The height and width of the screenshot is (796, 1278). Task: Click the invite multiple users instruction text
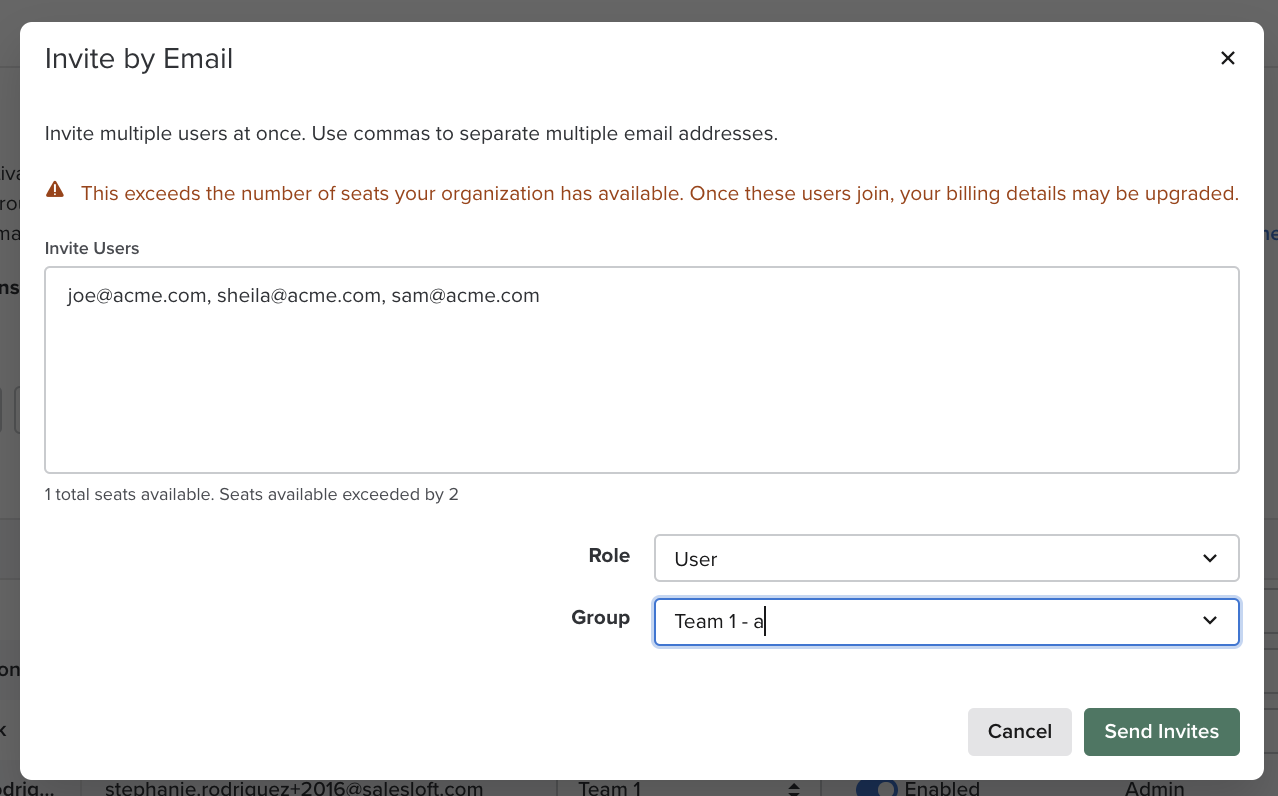click(x=411, y=133)
